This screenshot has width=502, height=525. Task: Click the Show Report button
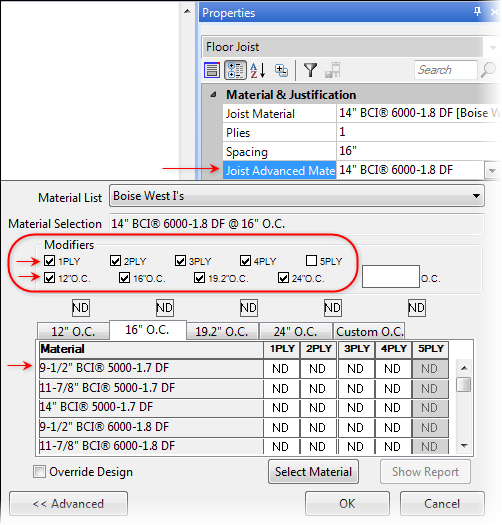(x=425, y=472)
